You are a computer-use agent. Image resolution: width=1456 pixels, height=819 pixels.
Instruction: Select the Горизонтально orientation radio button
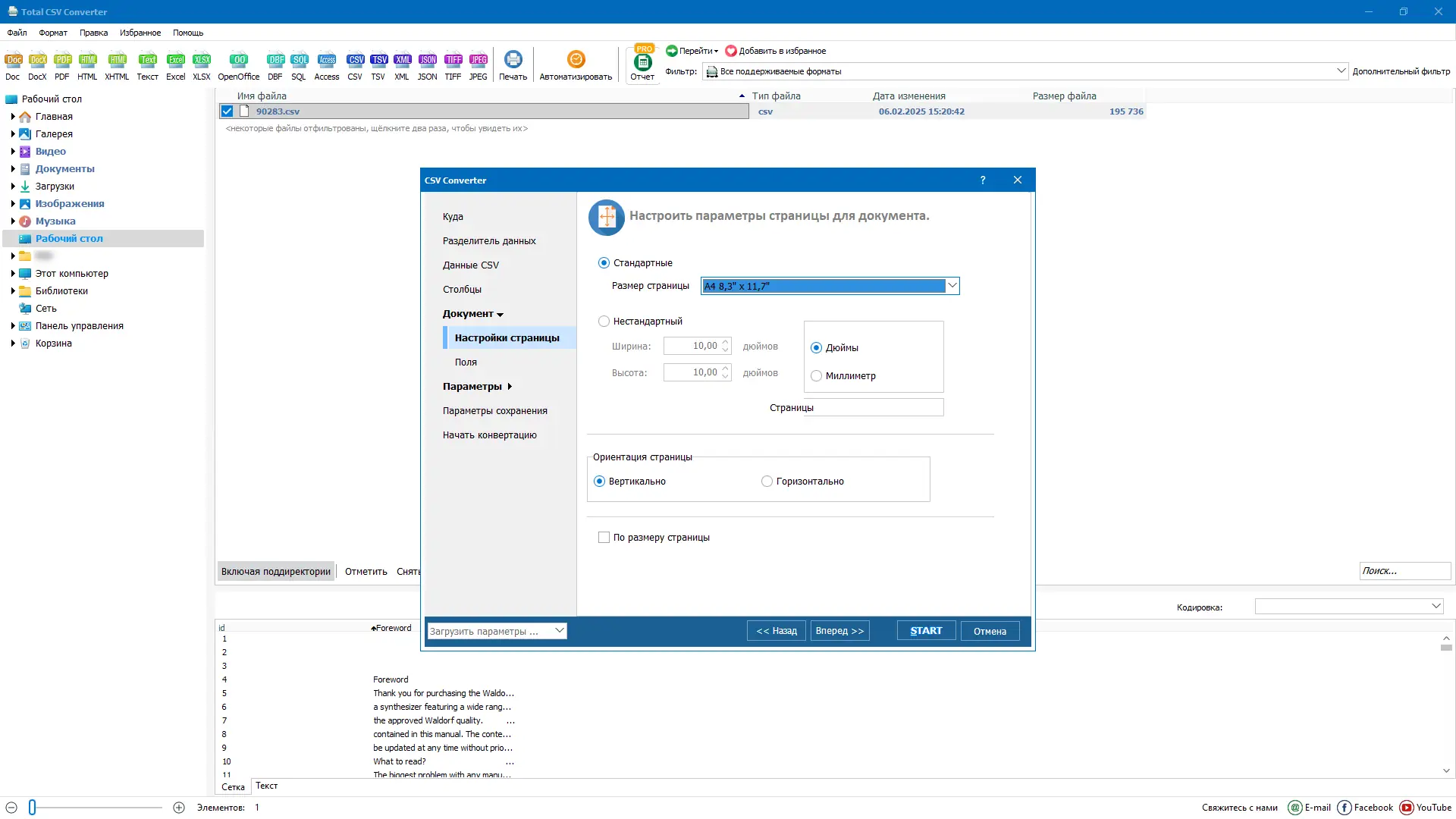[767, 482]
